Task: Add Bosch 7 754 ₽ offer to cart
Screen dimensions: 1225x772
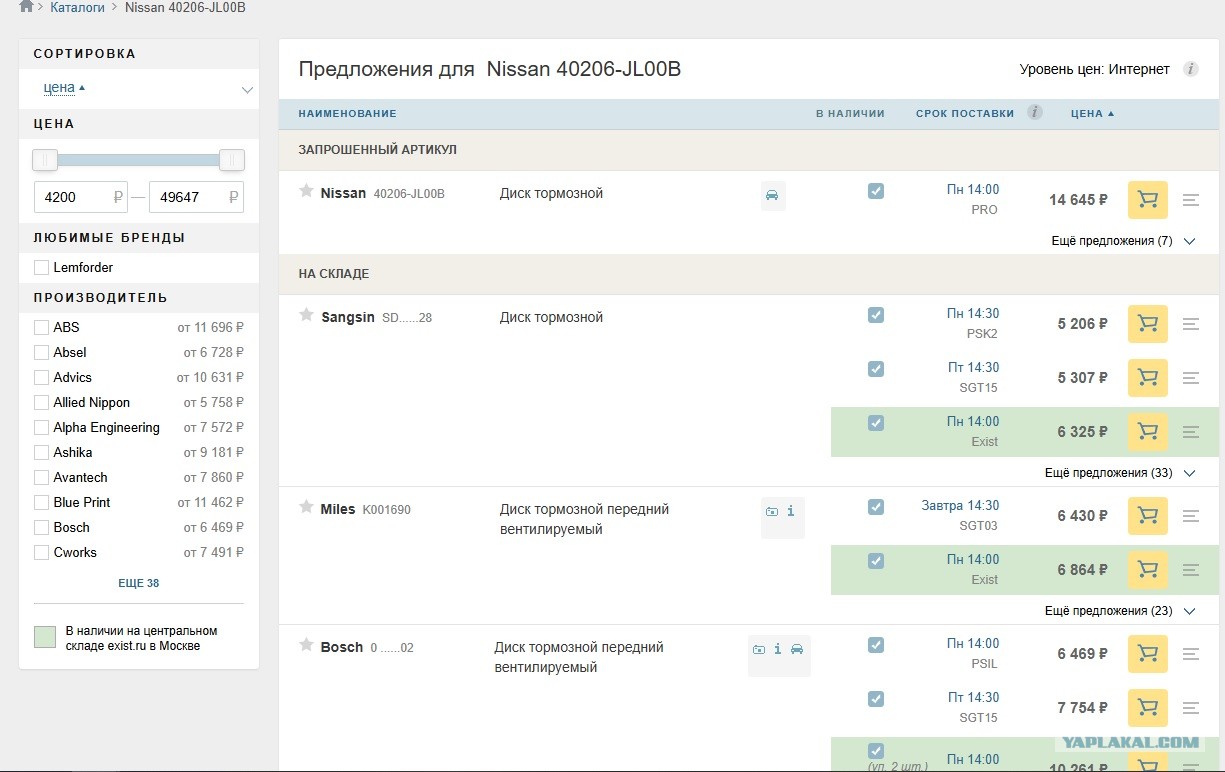Action: 1147,708
